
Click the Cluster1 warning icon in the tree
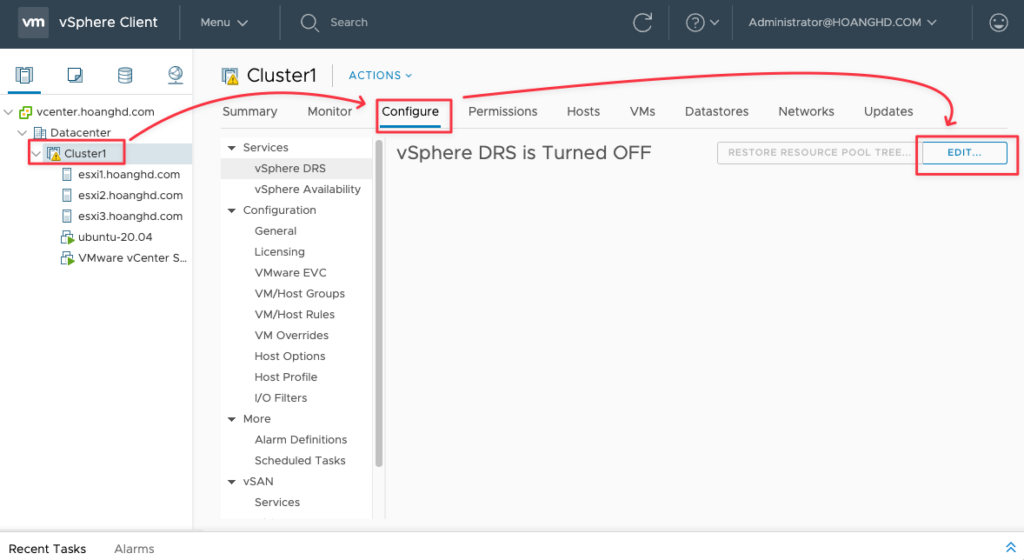point(54,154)
